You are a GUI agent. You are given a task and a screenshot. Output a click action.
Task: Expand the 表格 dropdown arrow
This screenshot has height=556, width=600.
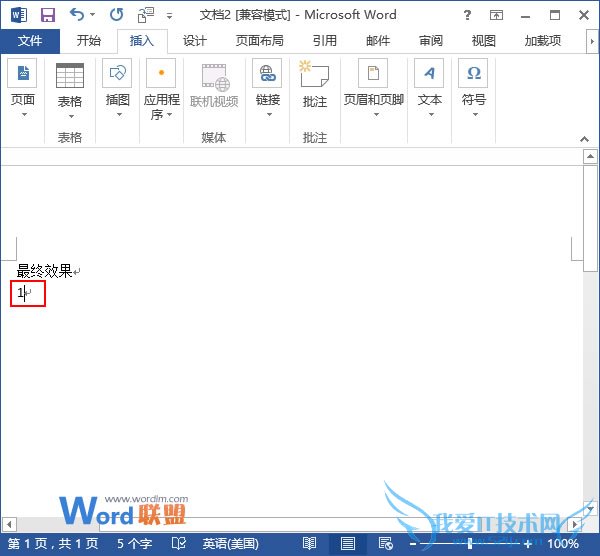point(71,116)
